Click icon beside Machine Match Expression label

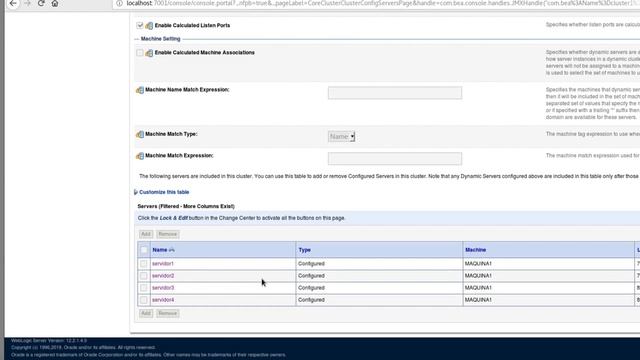pos(140,156)
